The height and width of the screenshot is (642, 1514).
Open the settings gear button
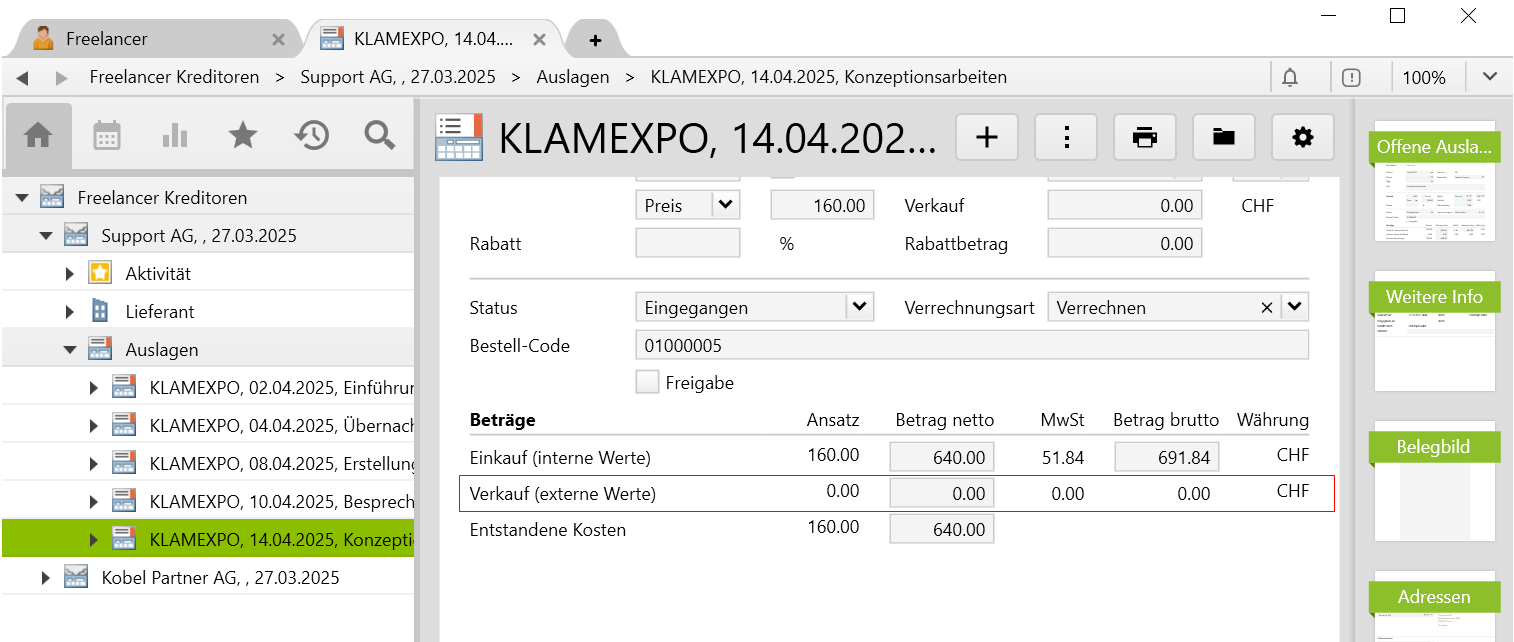1302,138
